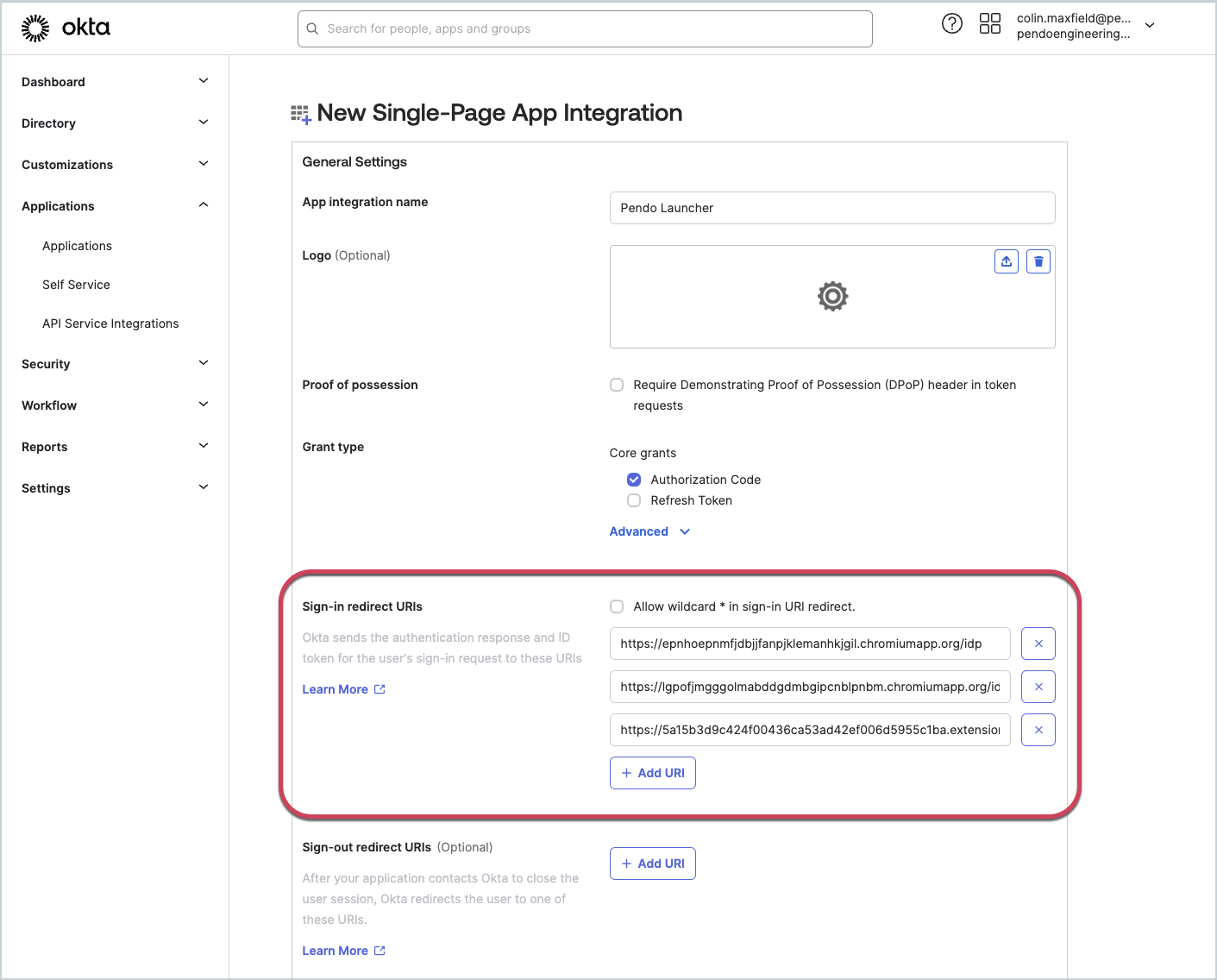Enable Require DPoP header checkbox
The image size is (1217, 980).
tap(617, 385)
